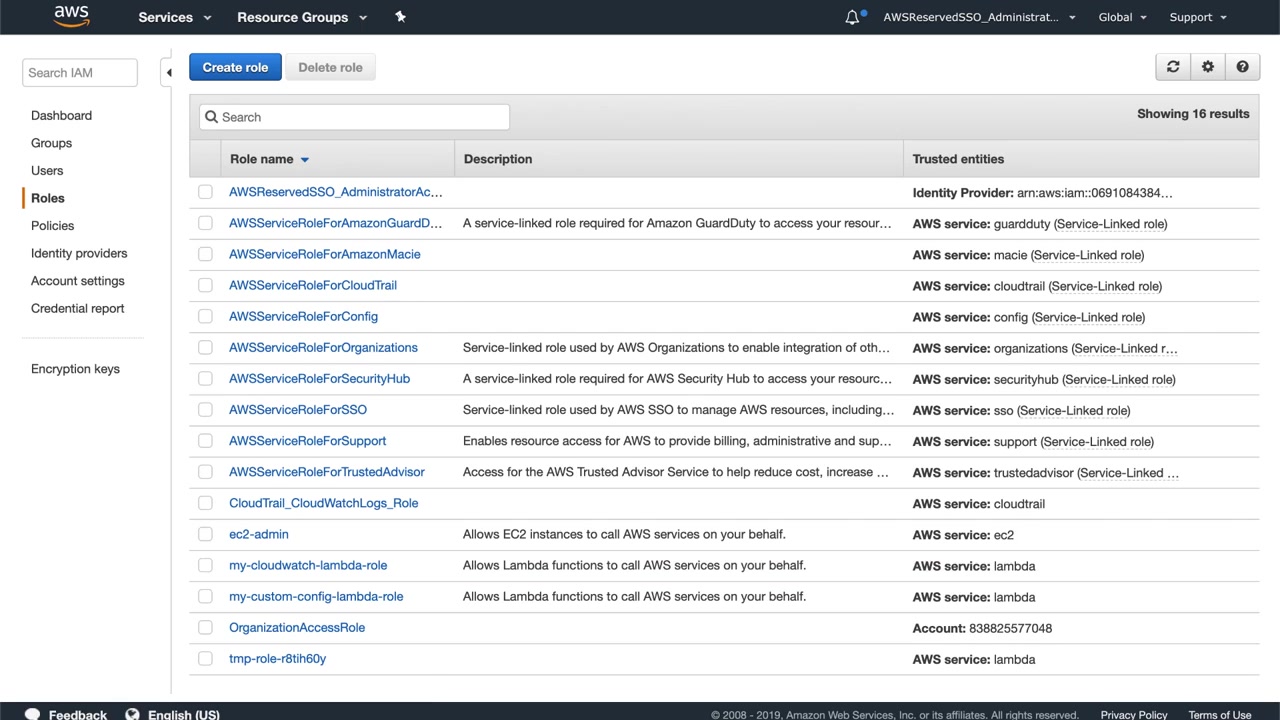Click the help question mark icon
1280x720 pixels.
(x=1242, y=67)
